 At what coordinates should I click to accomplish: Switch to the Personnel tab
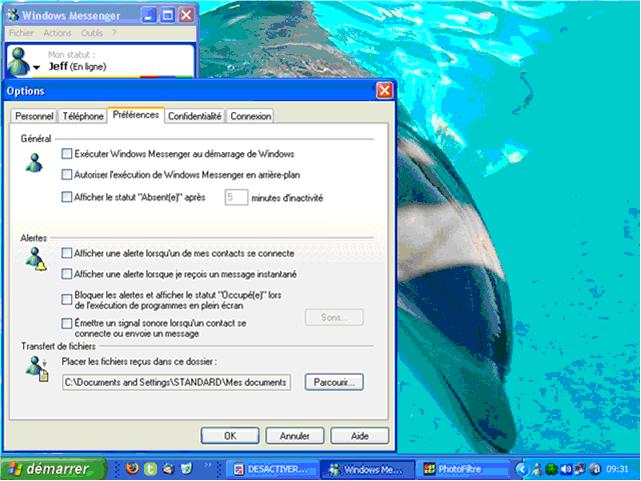[x=34, y=116]
